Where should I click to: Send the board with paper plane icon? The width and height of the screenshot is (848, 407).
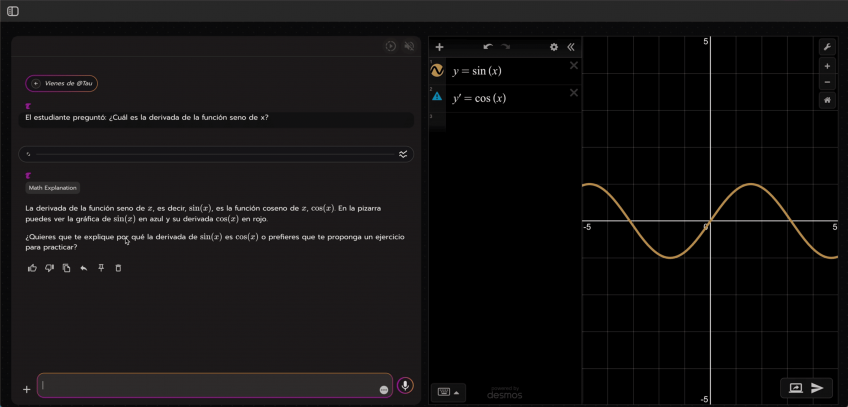(x=817, y=388)
